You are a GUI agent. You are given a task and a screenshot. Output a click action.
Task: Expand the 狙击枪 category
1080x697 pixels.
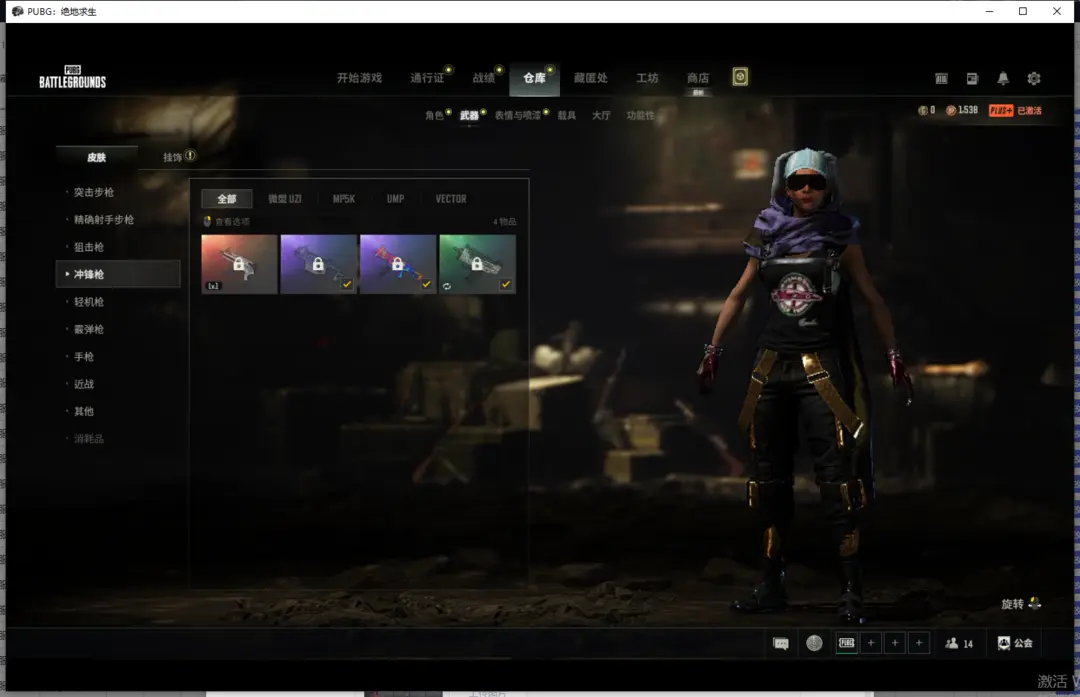click(89, 247)
